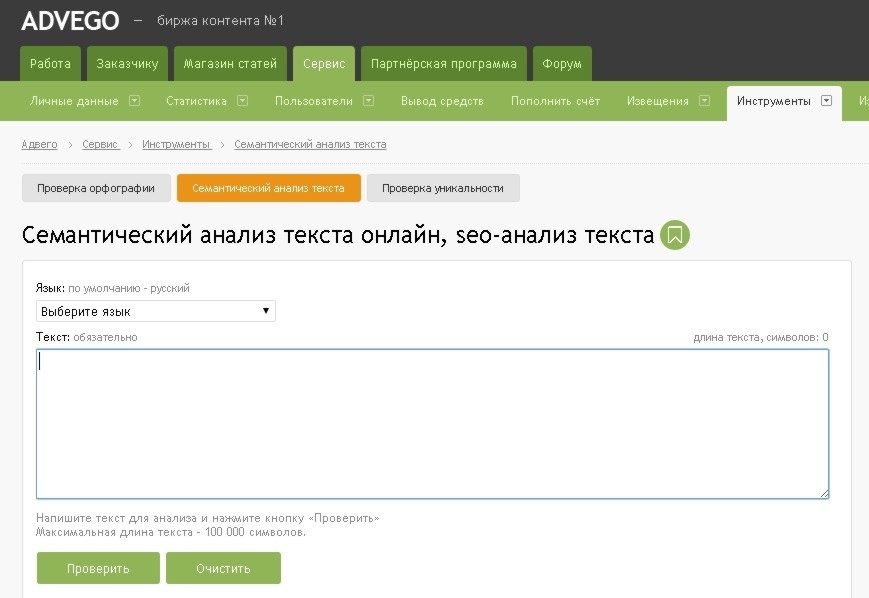Viewport: 869px width, 598px height.
Task: Select Пополнить счёт in the submenu
Action: [x=555, y=101]
